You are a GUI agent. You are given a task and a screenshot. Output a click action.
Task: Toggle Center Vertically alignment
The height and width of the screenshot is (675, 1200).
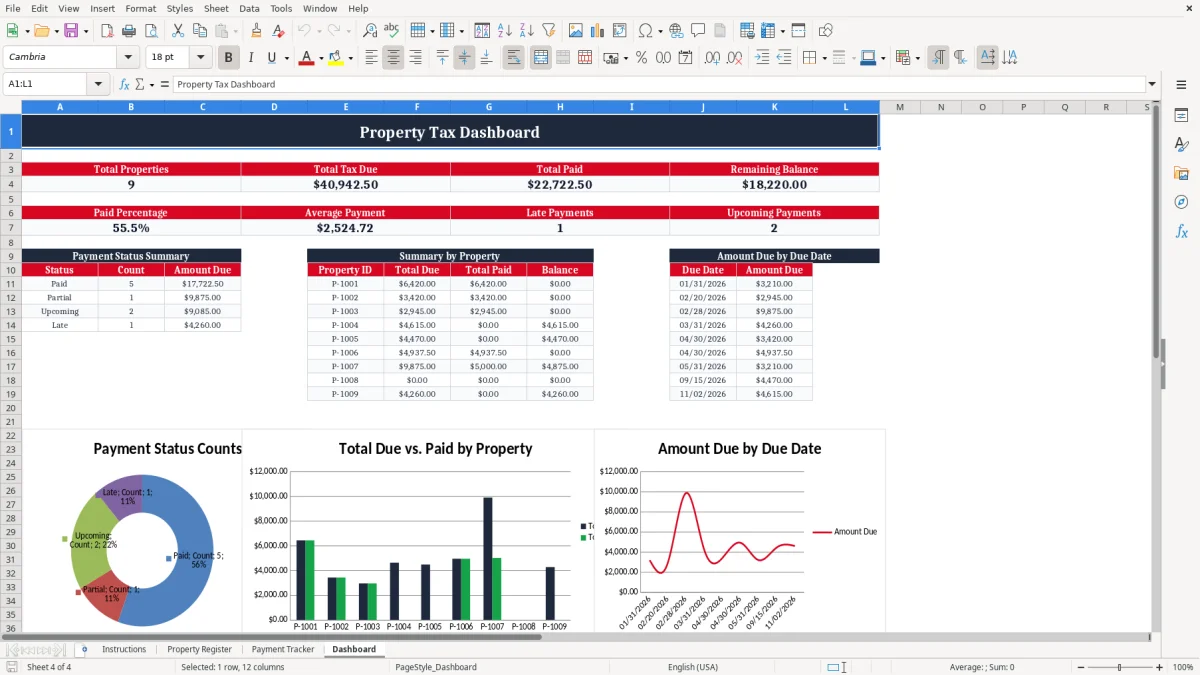pos(464,58)
